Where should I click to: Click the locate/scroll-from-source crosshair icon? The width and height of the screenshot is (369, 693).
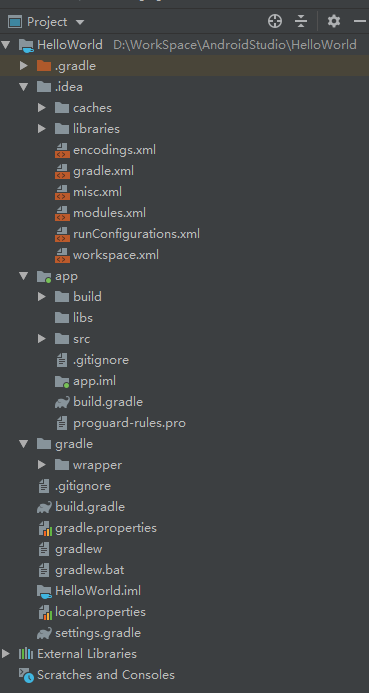275,21
